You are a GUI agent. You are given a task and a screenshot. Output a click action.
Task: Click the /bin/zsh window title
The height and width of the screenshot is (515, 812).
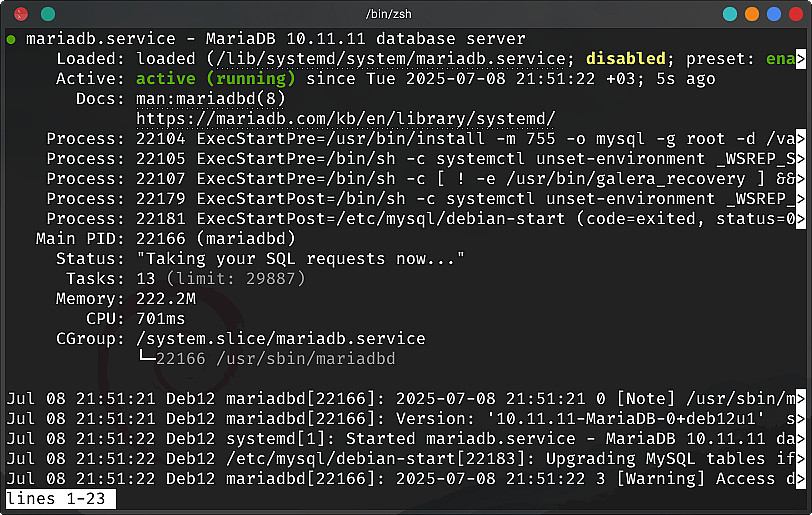pos(405,13)
